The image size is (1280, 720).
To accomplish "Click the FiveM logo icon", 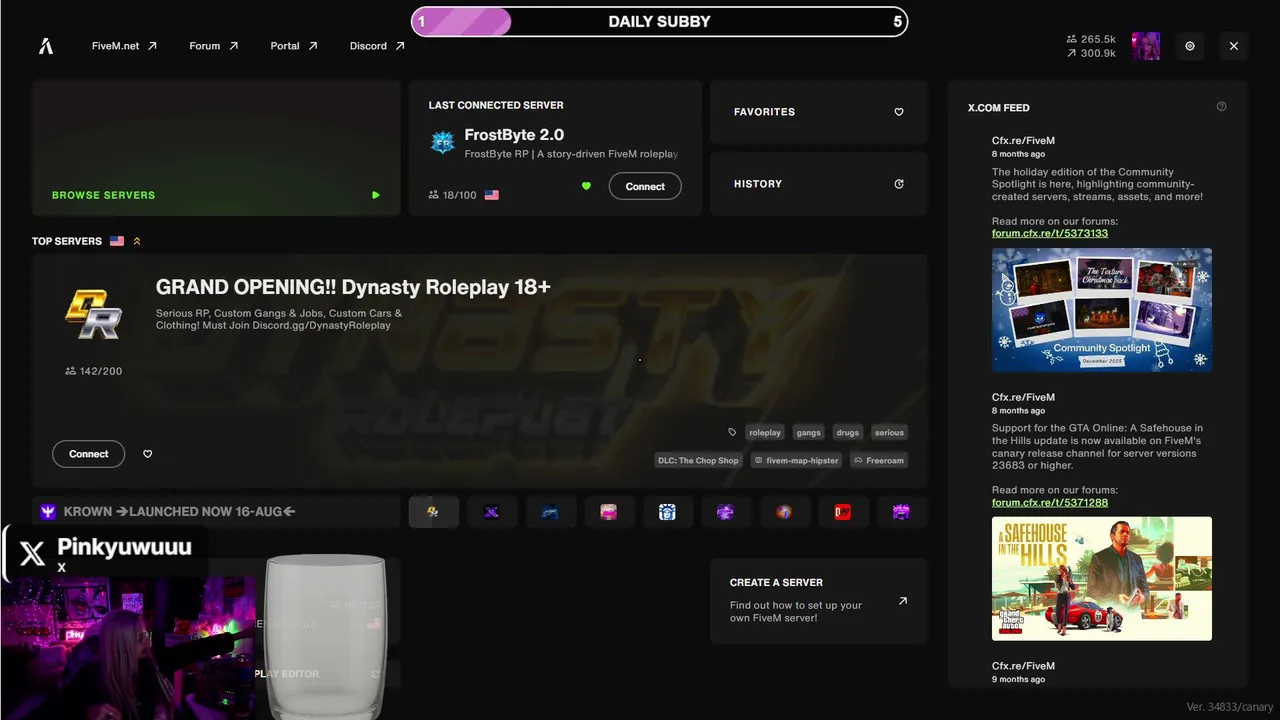I will pyautogui.click(x=46, y=46).
